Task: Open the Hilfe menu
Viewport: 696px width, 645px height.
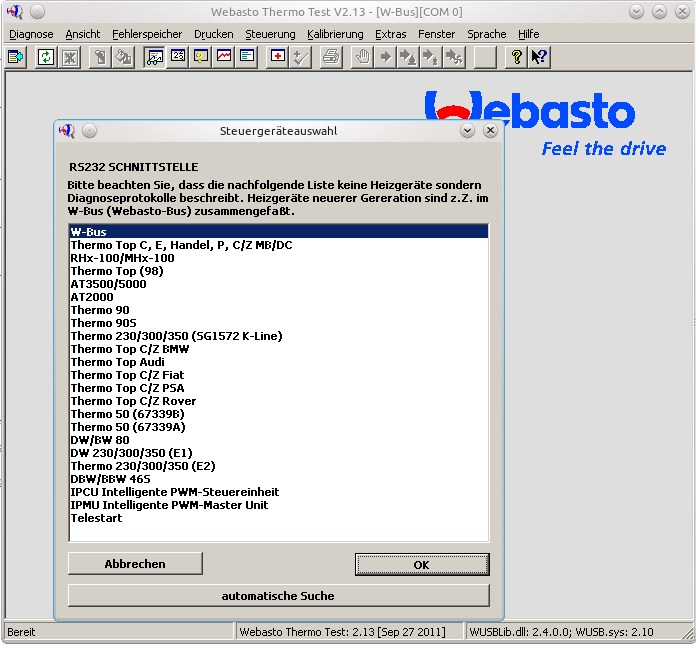Action: point(529,34)
